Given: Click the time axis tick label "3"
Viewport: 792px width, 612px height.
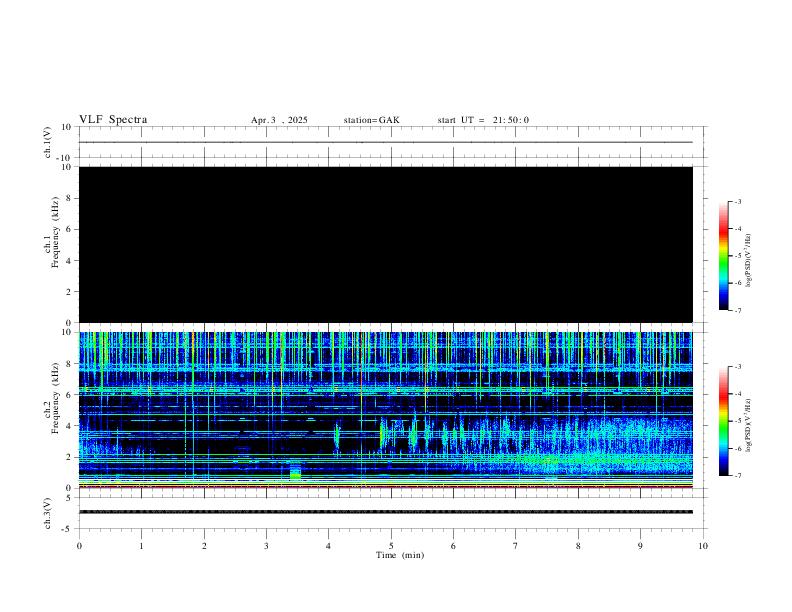Looking at the screenshot, I should (x=266, y=546).
